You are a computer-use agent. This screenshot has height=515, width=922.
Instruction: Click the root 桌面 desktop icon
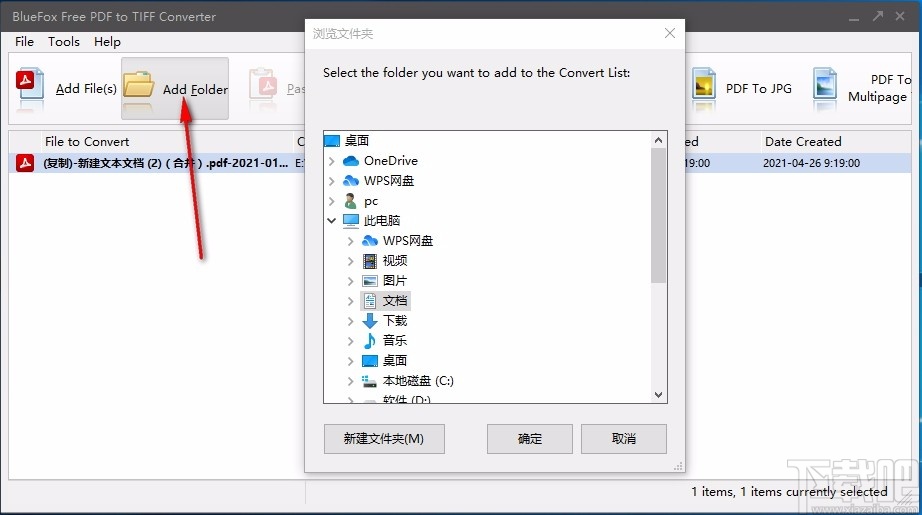[x=332, y=141]
